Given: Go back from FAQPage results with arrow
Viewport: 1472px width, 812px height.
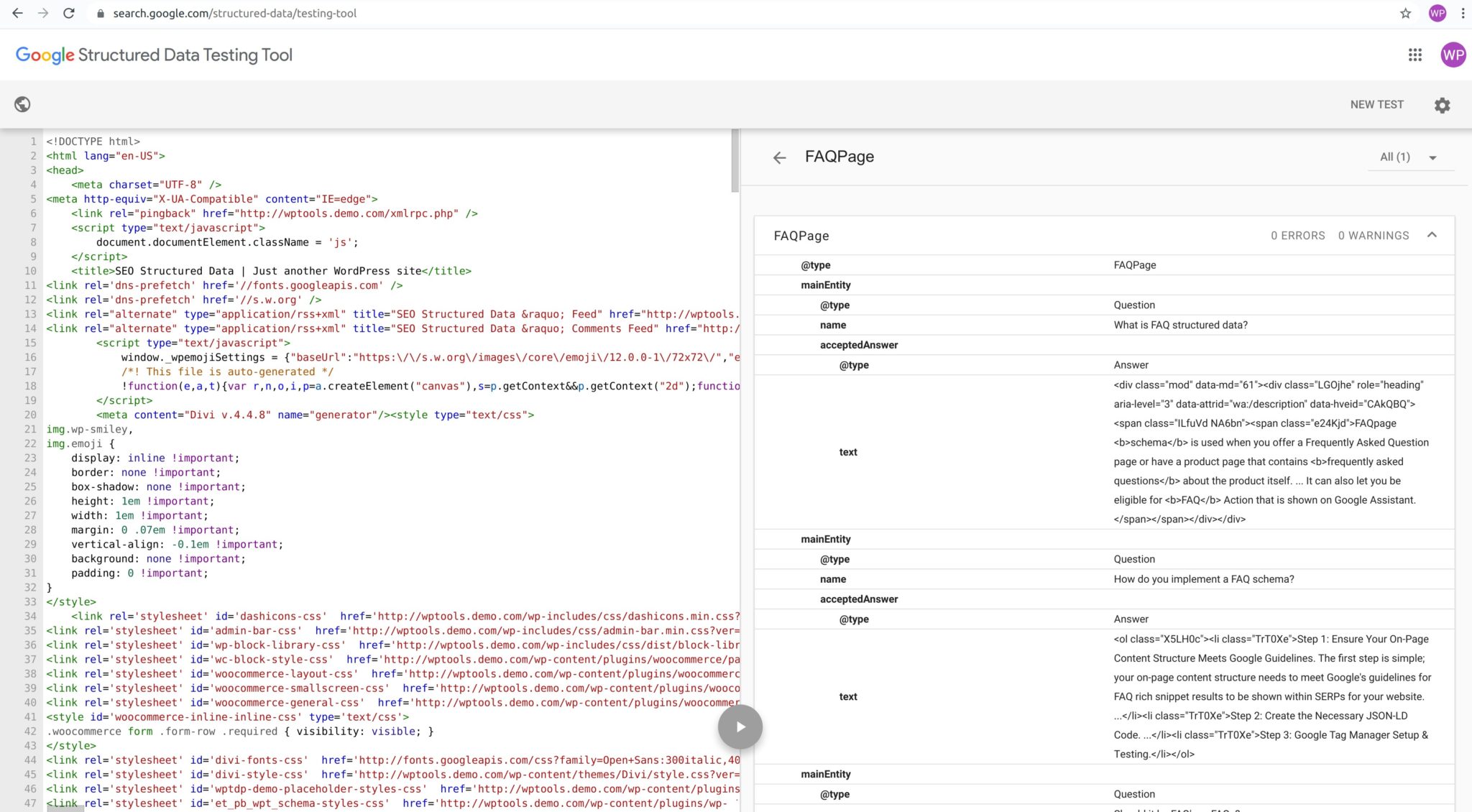Looking at the screenshot, I should (x=780, y=157).
